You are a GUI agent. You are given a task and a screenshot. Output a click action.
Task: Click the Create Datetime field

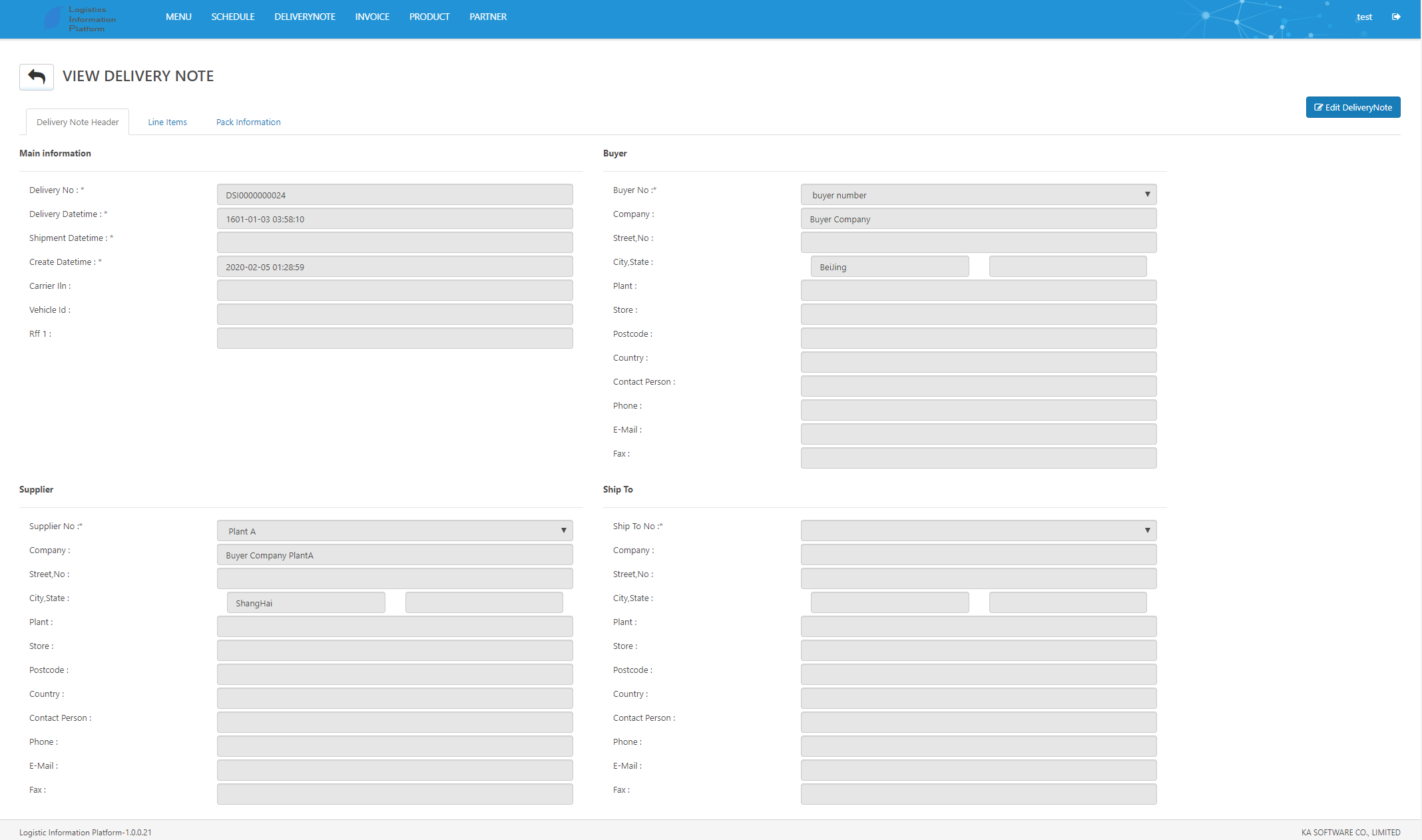[395, 266]
